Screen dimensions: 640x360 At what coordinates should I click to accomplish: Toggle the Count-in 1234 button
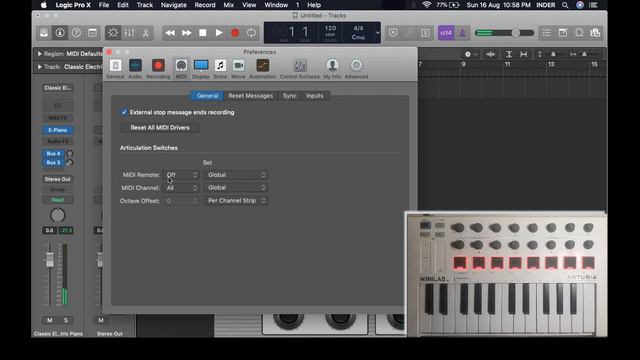tap(446, 33)
